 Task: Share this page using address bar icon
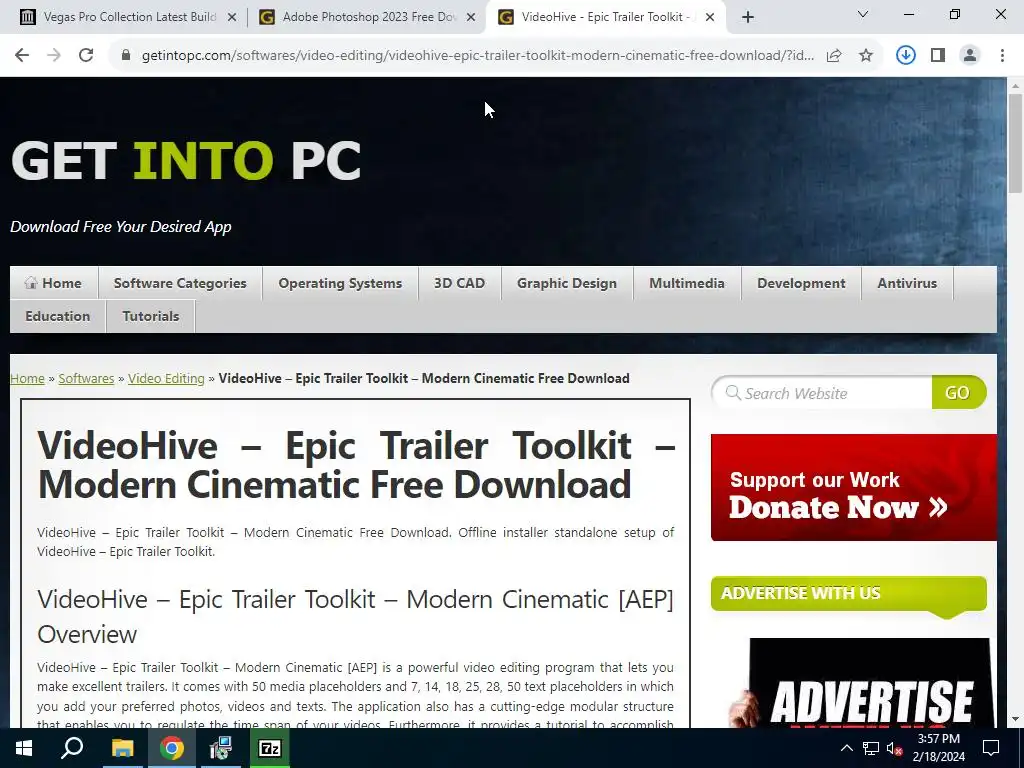[x=834, y=56]
